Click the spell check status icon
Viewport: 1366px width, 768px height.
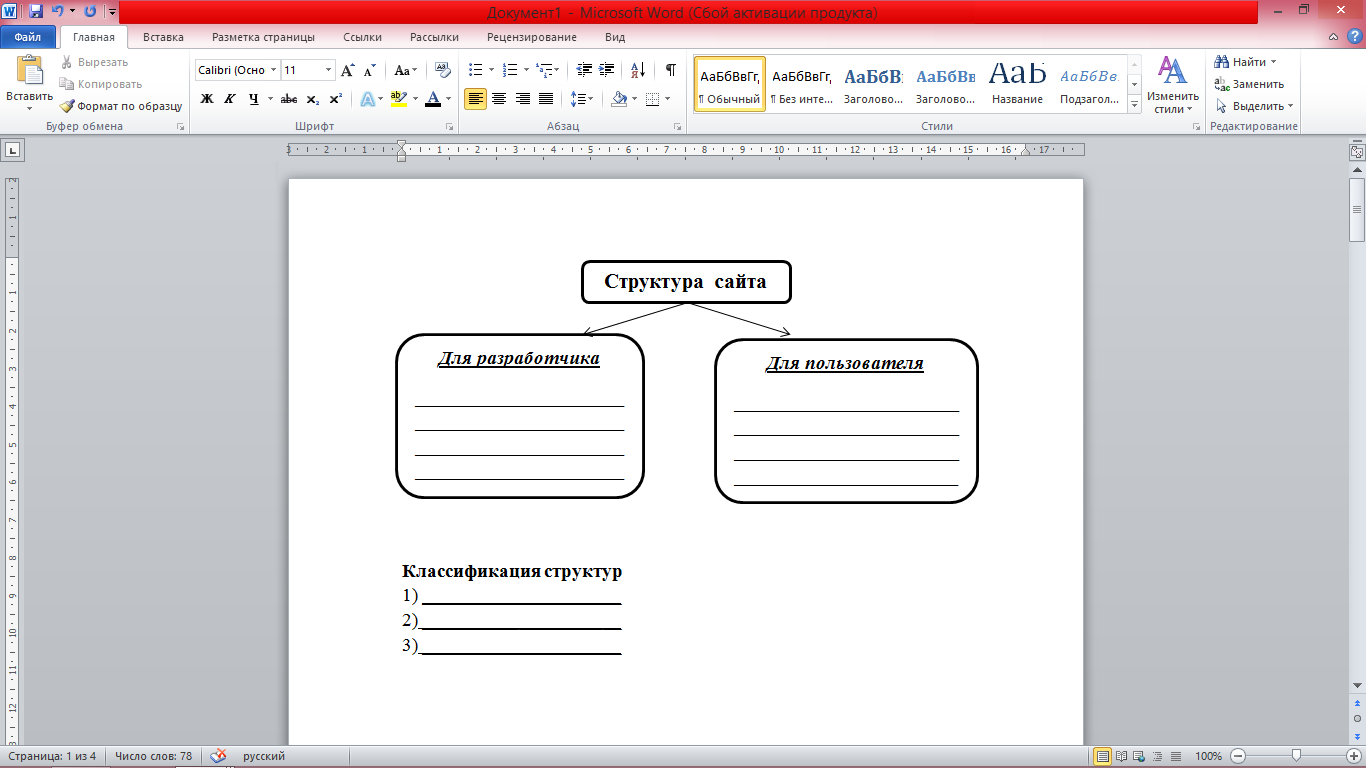219,756
